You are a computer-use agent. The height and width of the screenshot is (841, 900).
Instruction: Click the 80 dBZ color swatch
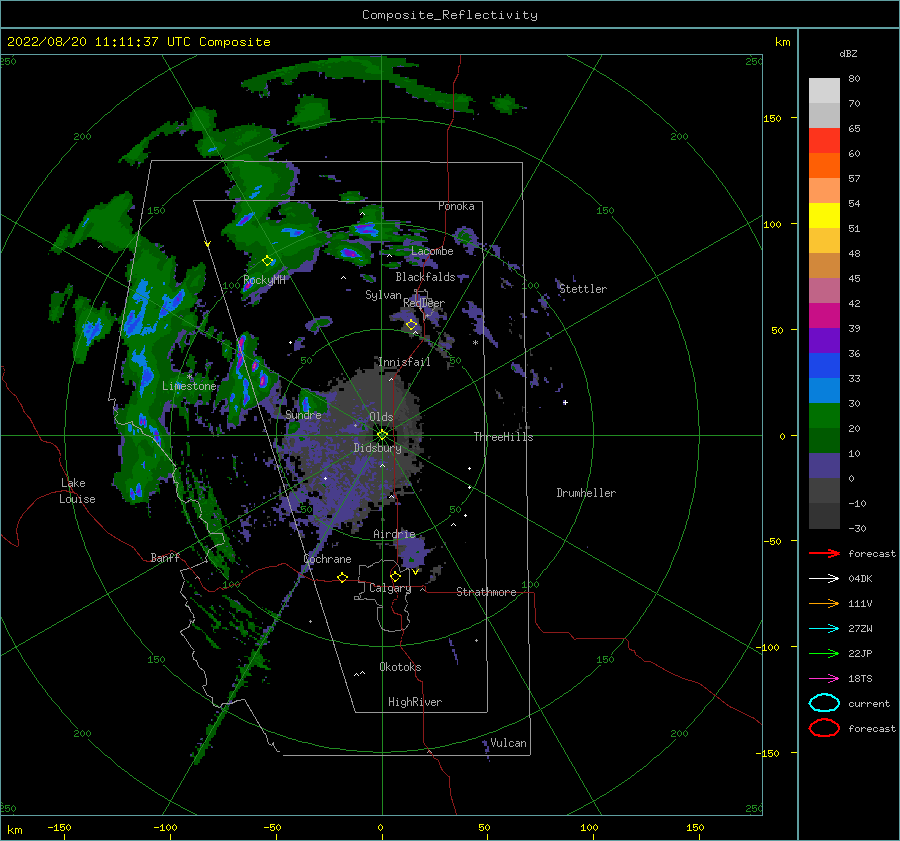coord(824,90)
